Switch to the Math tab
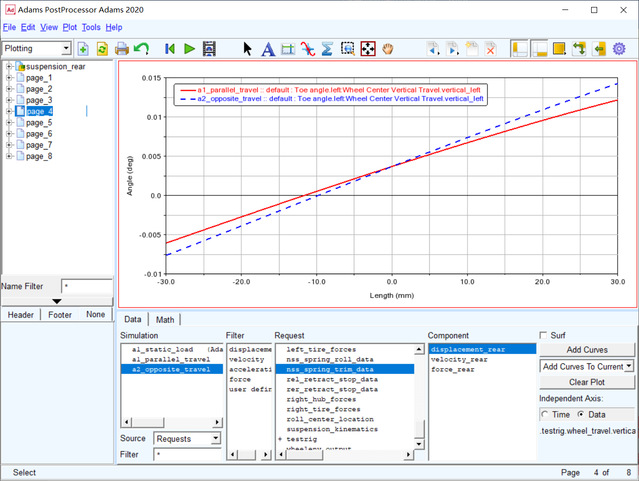This screenshot has width=639, height=481. [165, 319]
